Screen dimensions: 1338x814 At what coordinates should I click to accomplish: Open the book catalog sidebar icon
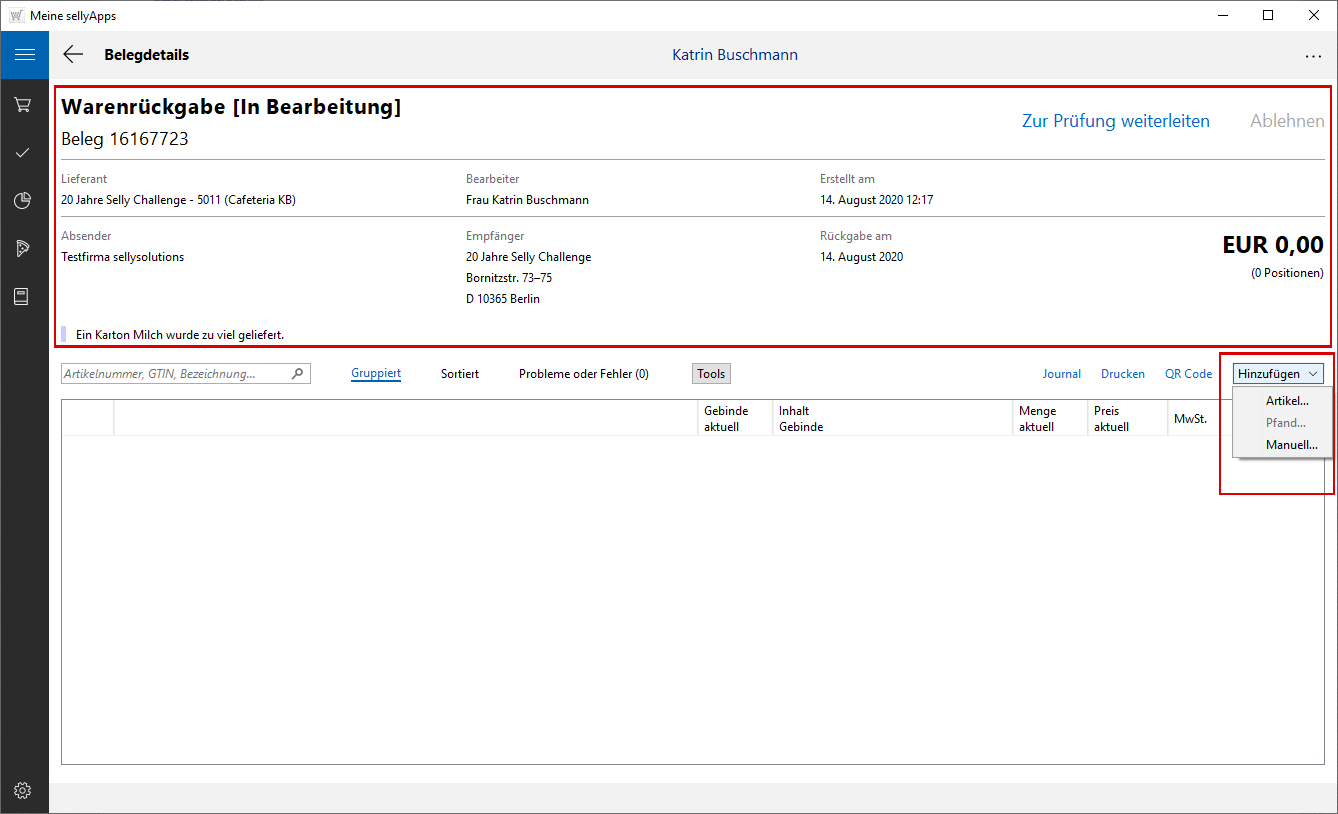pyautogui.click(x=22, y=296)
